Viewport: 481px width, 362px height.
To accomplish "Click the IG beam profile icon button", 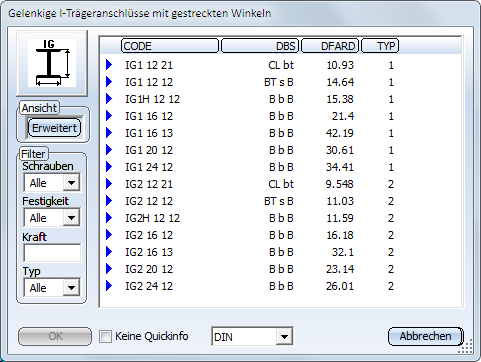I will pos(52,63).
